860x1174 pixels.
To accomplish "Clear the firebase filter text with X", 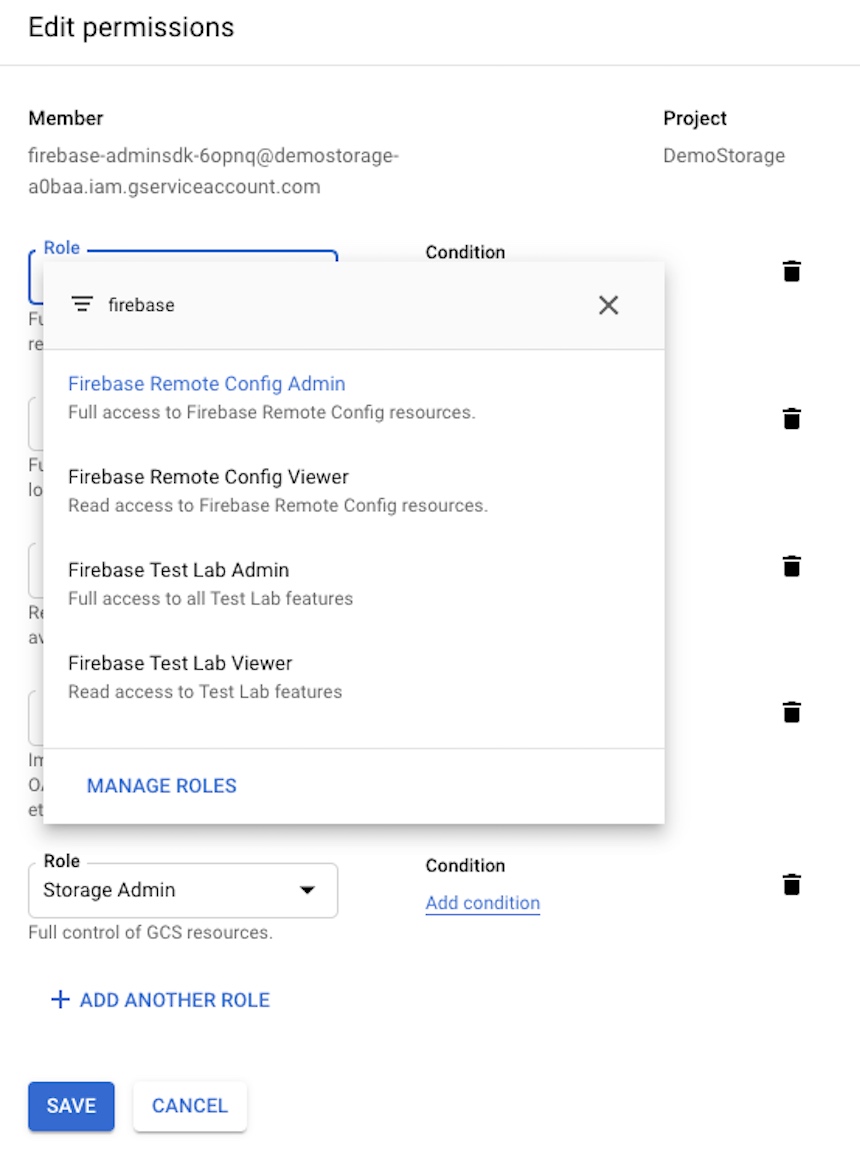I will (x=608, y=305).
